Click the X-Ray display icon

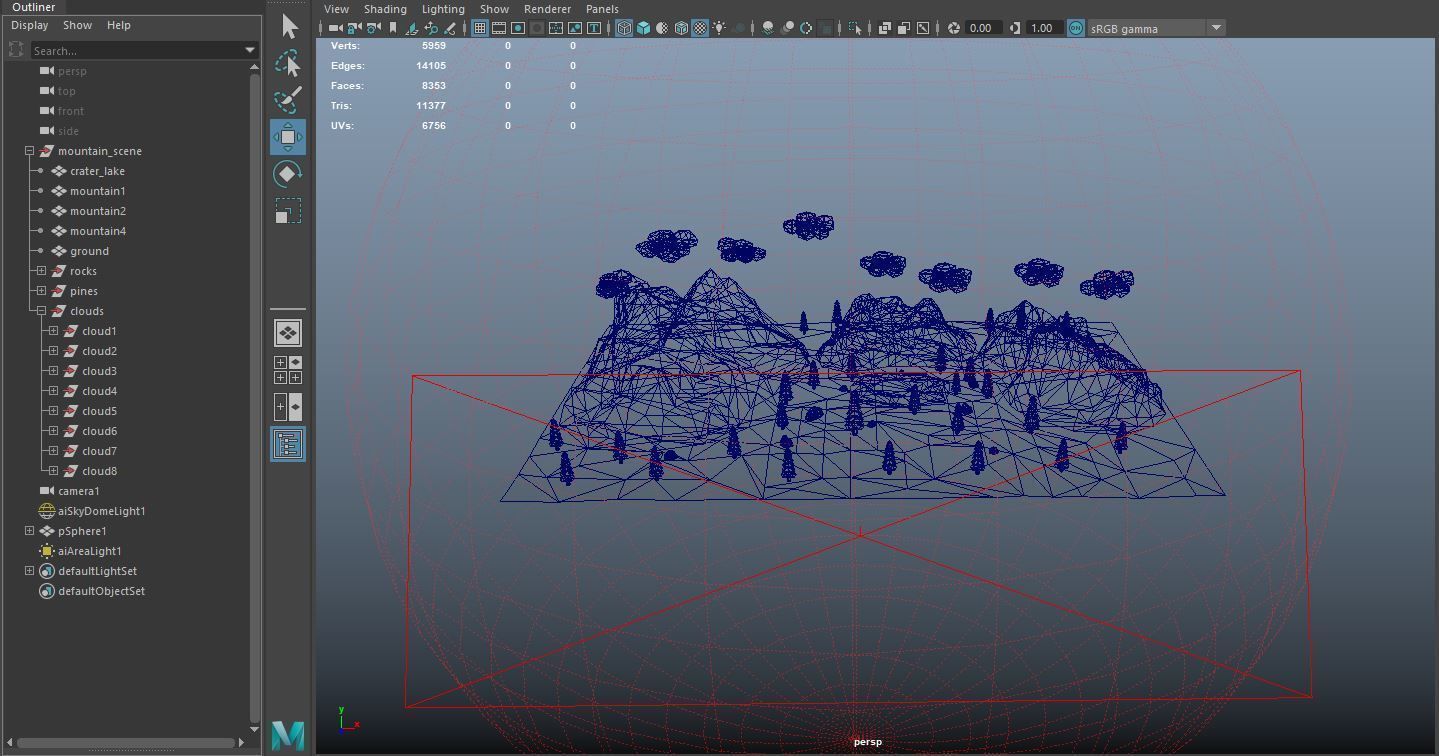[885, 28]
